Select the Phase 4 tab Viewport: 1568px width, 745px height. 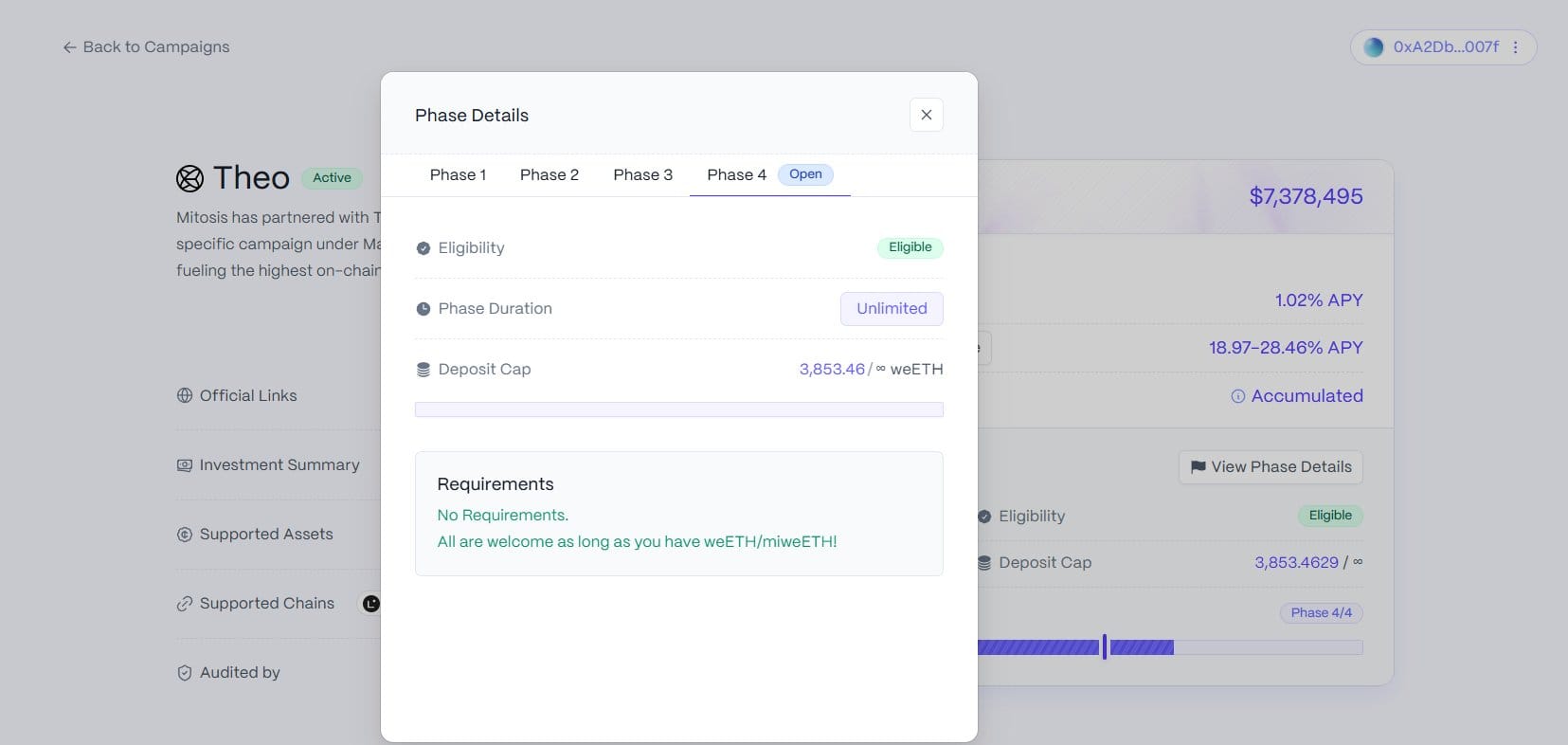coord(769,174)
